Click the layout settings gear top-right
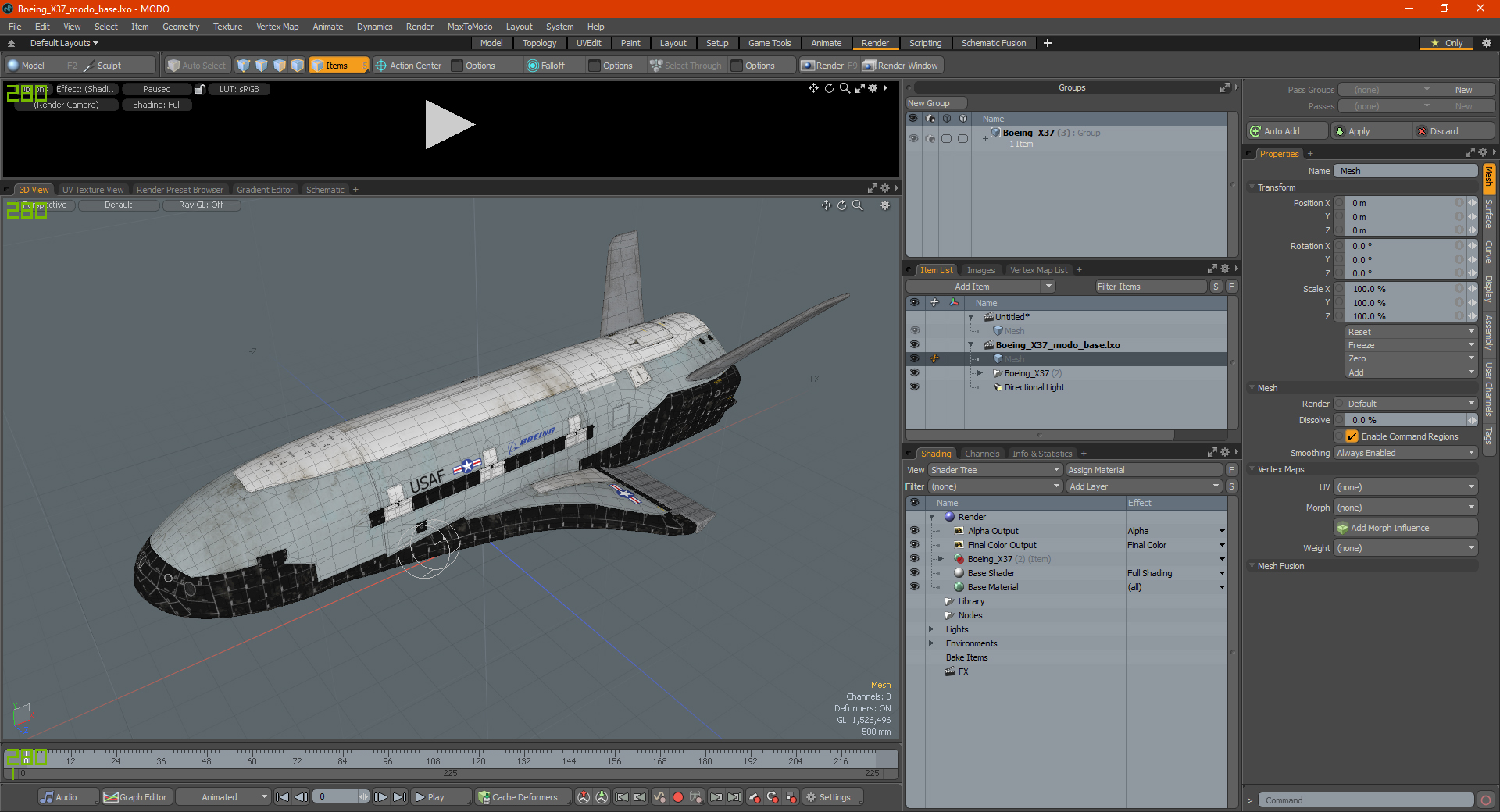Image resolution: width=1500 pixels, height=812 pixels. point(1487,43)
